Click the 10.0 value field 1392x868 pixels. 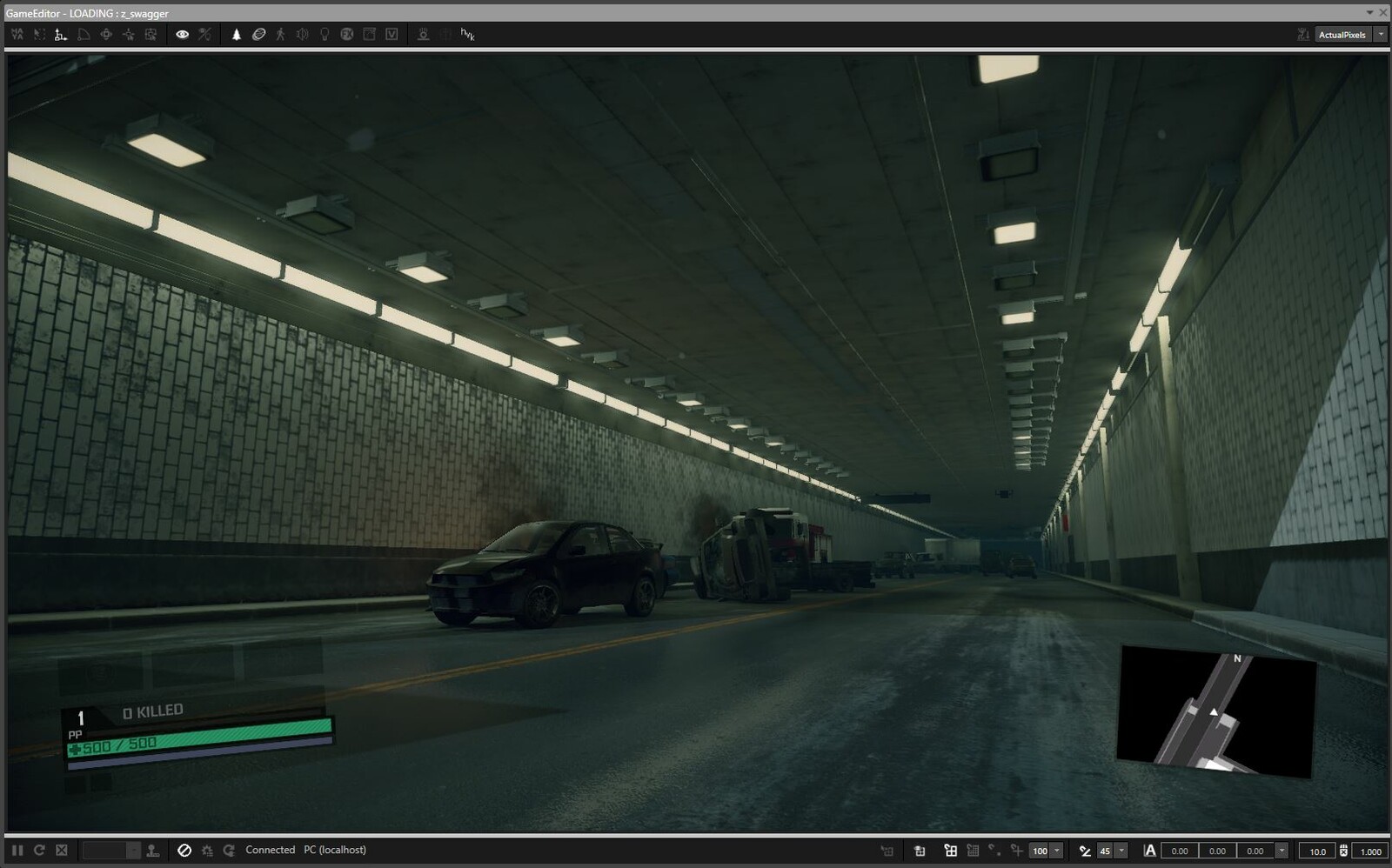tap(1317, 851)
